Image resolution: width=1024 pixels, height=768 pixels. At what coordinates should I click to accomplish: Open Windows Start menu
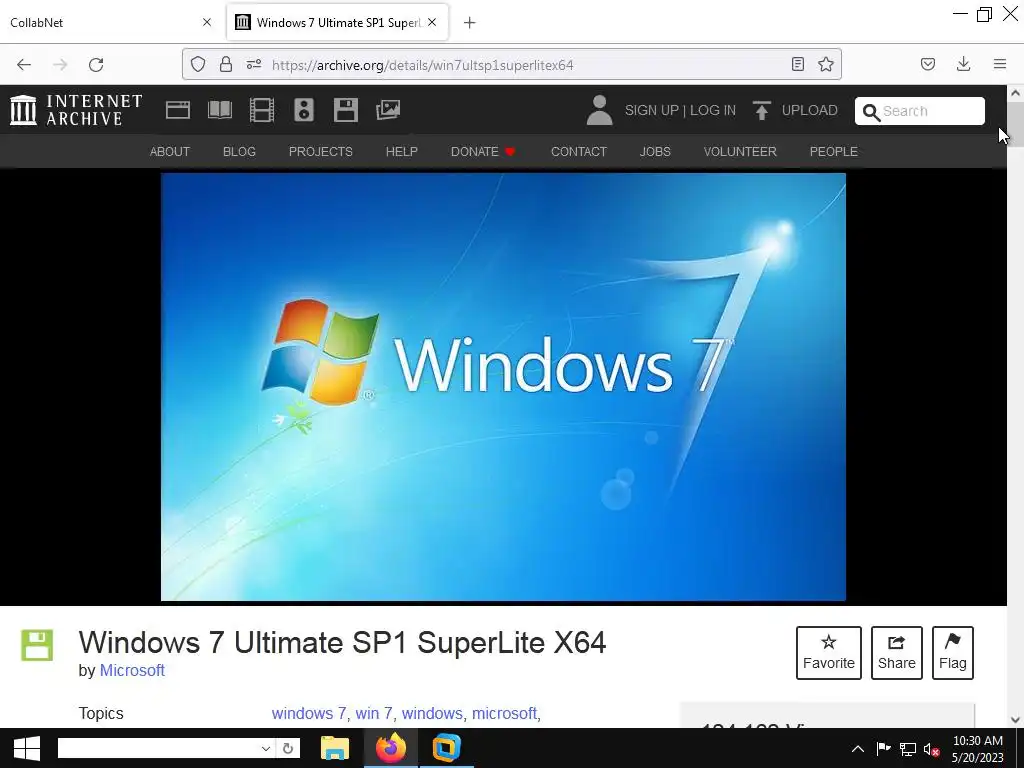coord(27,748)
